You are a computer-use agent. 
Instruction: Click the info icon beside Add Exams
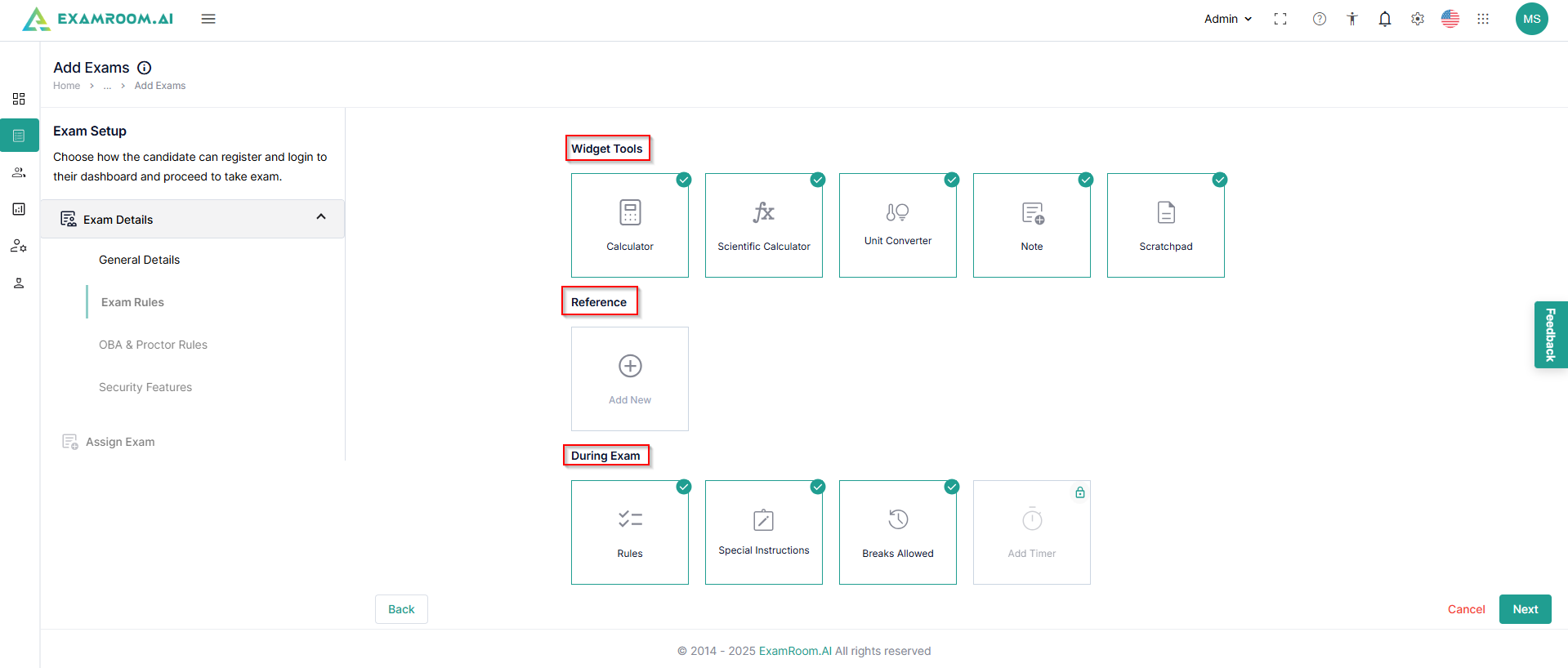point(145,68)
